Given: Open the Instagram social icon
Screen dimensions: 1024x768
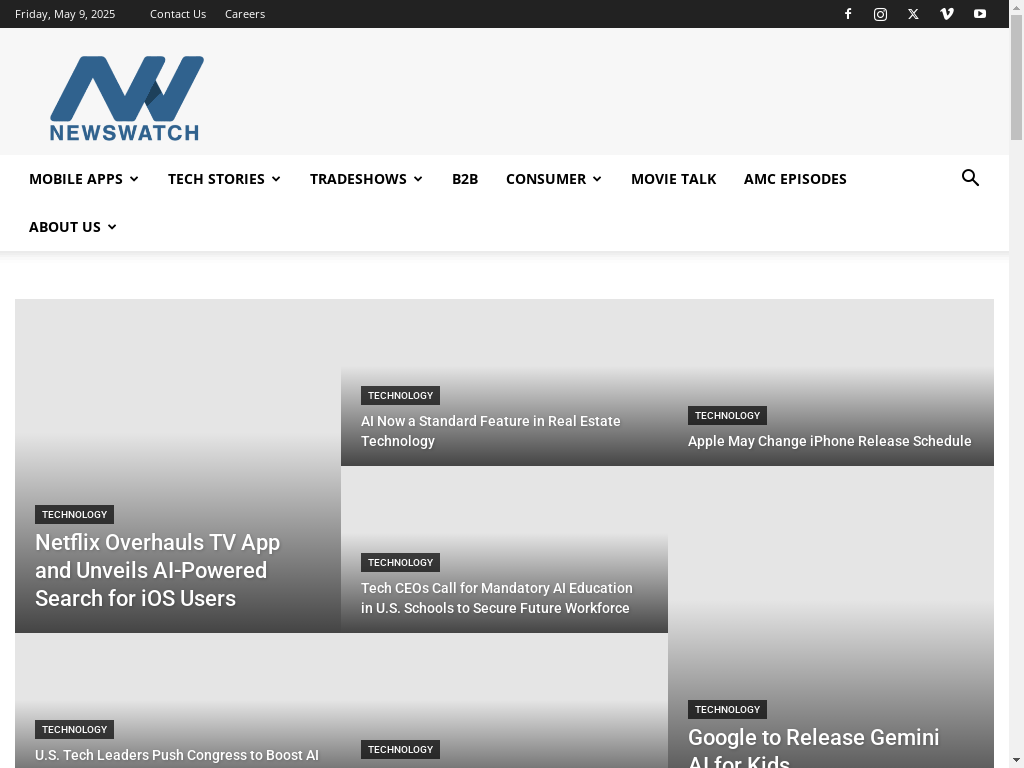Looking at the screenshot, I should [x=880, y=14].
